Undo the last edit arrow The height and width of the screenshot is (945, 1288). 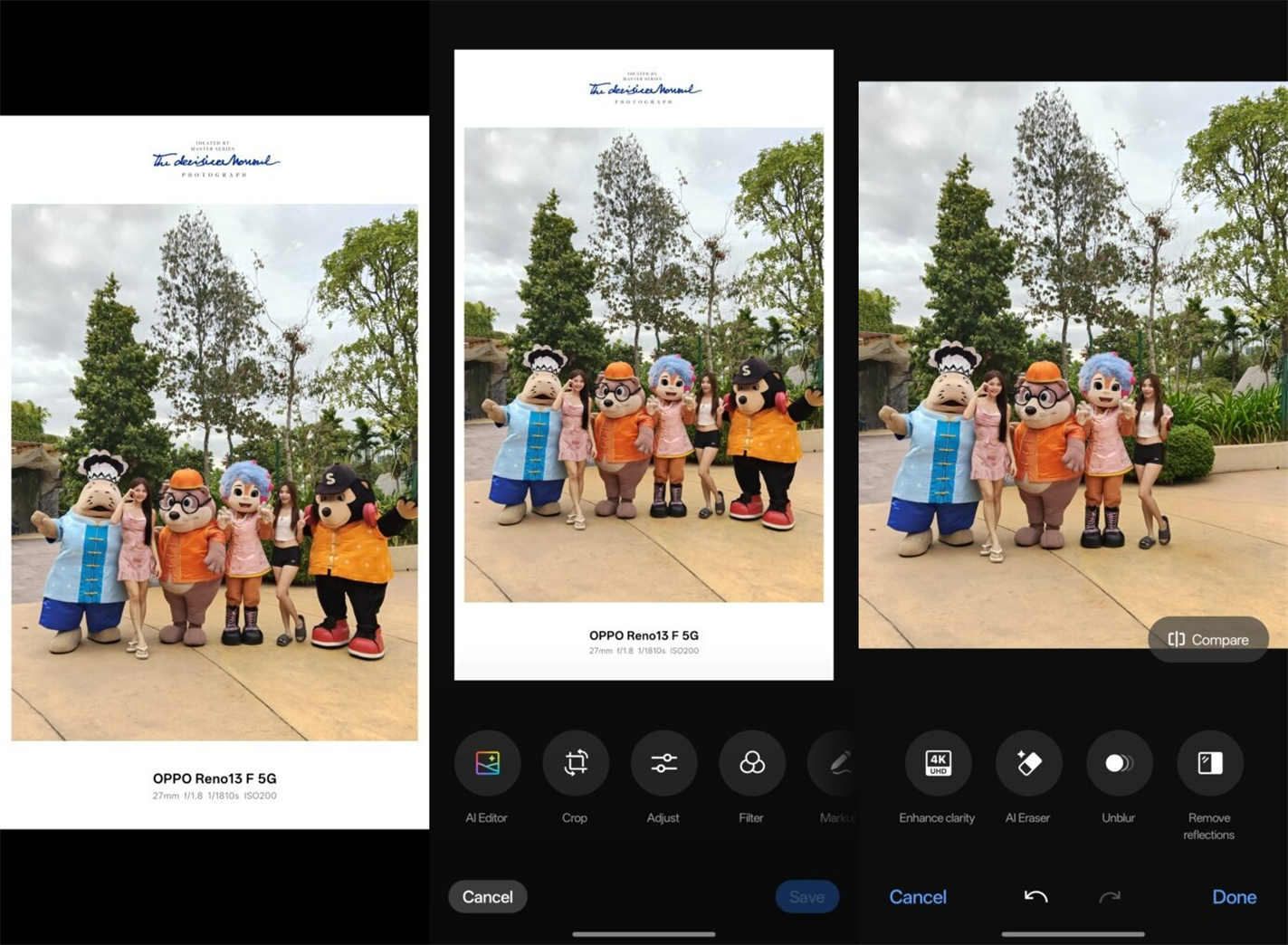point(1036,896)
